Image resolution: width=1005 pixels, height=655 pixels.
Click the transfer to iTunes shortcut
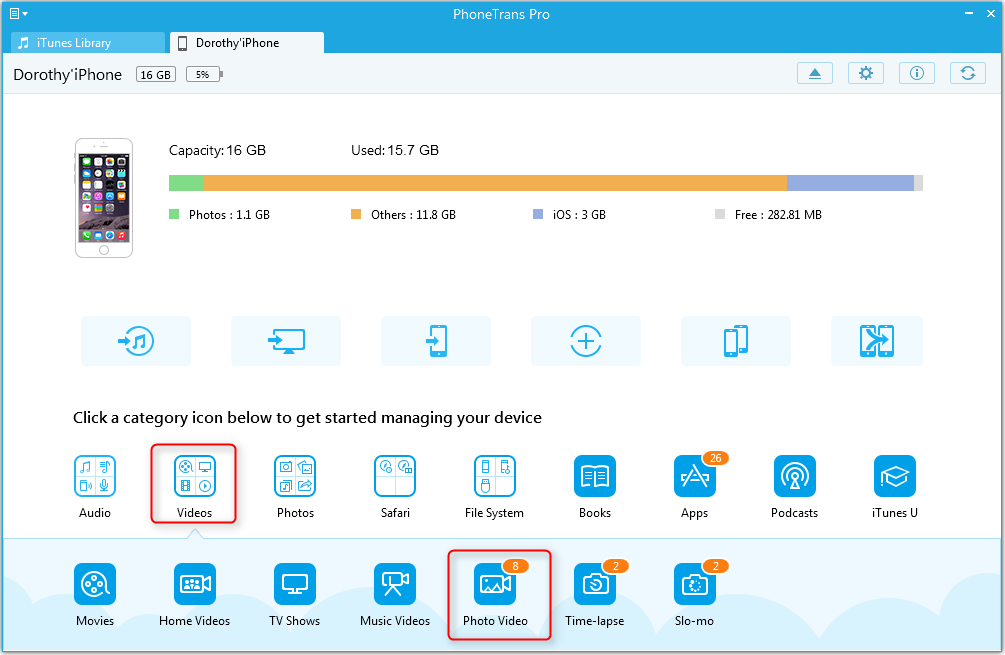point(136,341)
